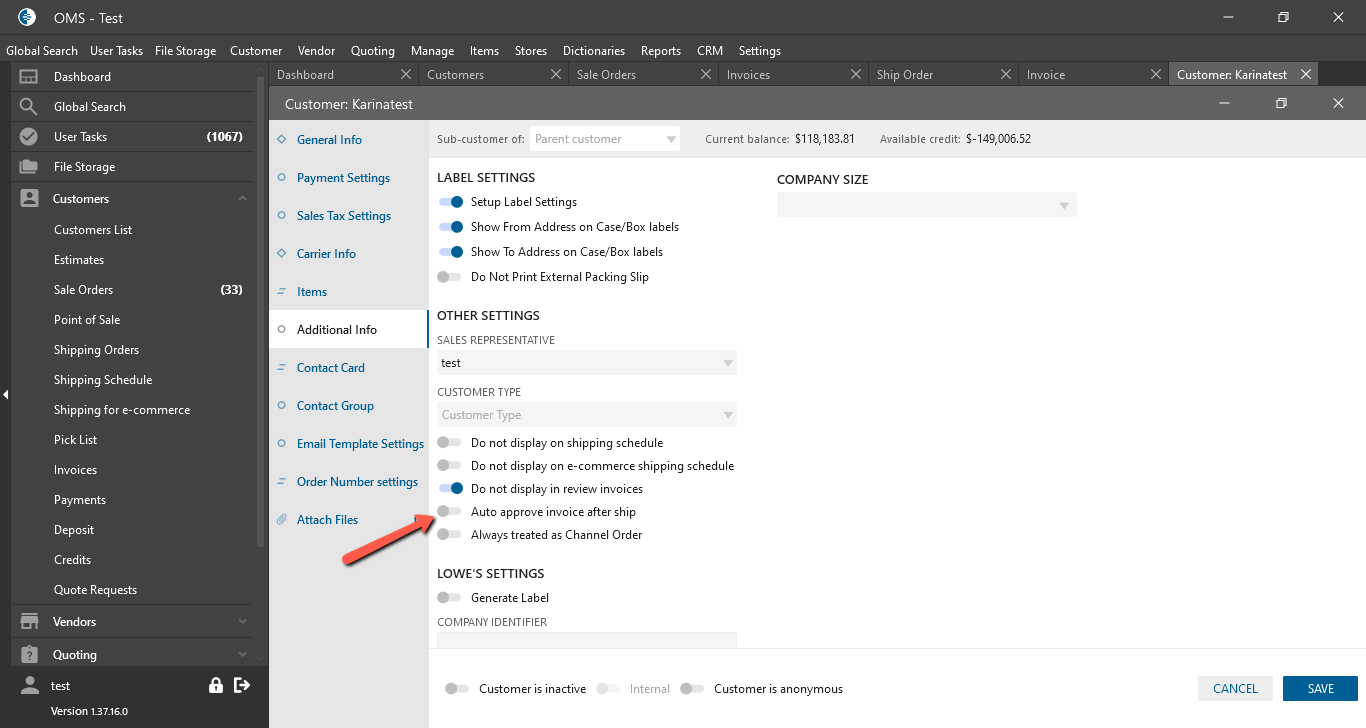Disable Do not display in review invoices

click(x=450, y=489)
